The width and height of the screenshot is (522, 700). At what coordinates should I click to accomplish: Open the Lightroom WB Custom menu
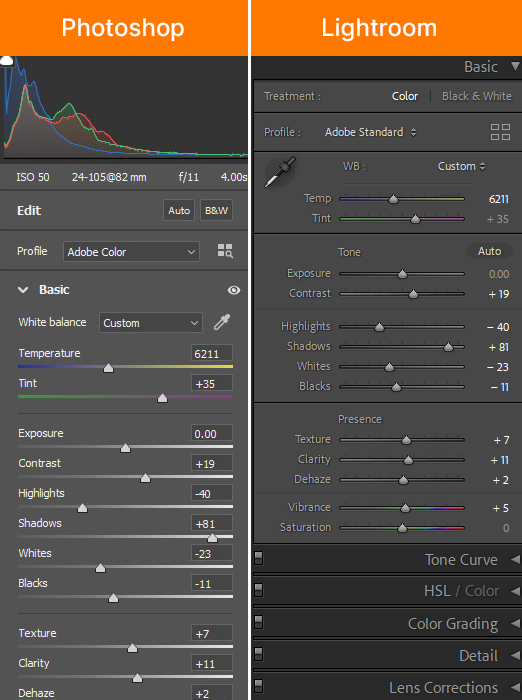pos(461,166)
